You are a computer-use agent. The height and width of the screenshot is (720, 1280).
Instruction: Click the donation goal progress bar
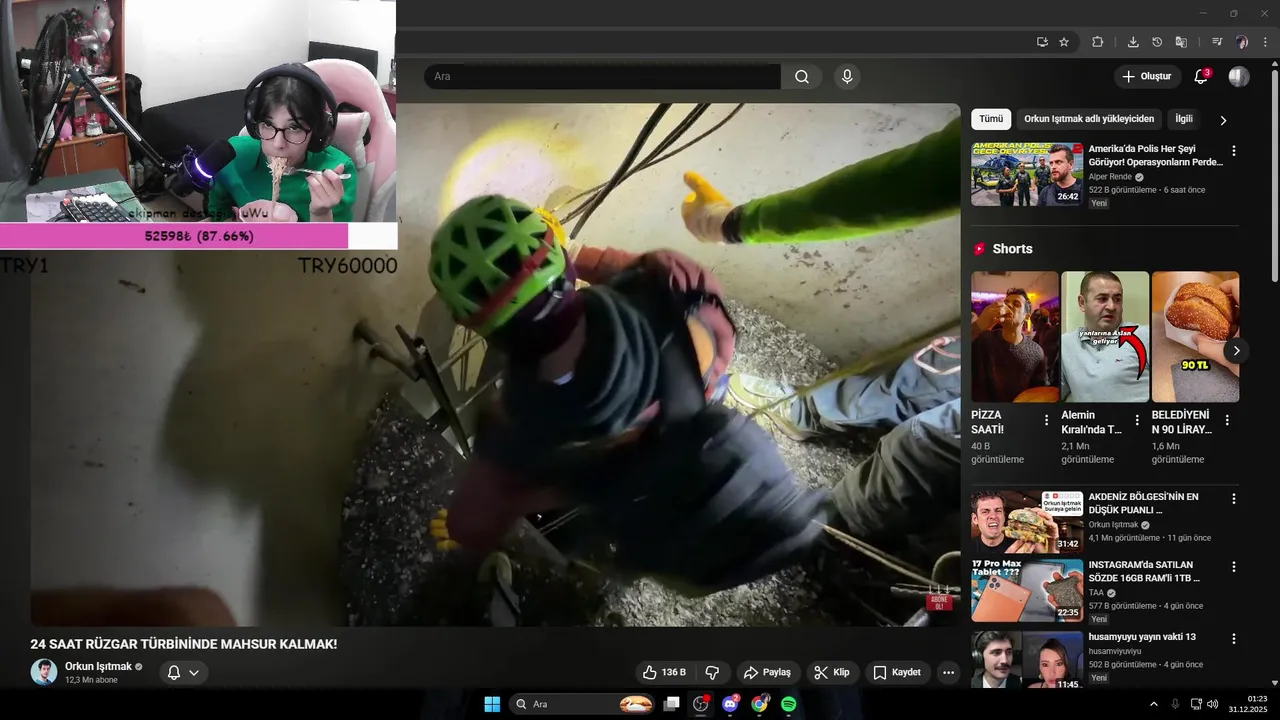point(198,236)
